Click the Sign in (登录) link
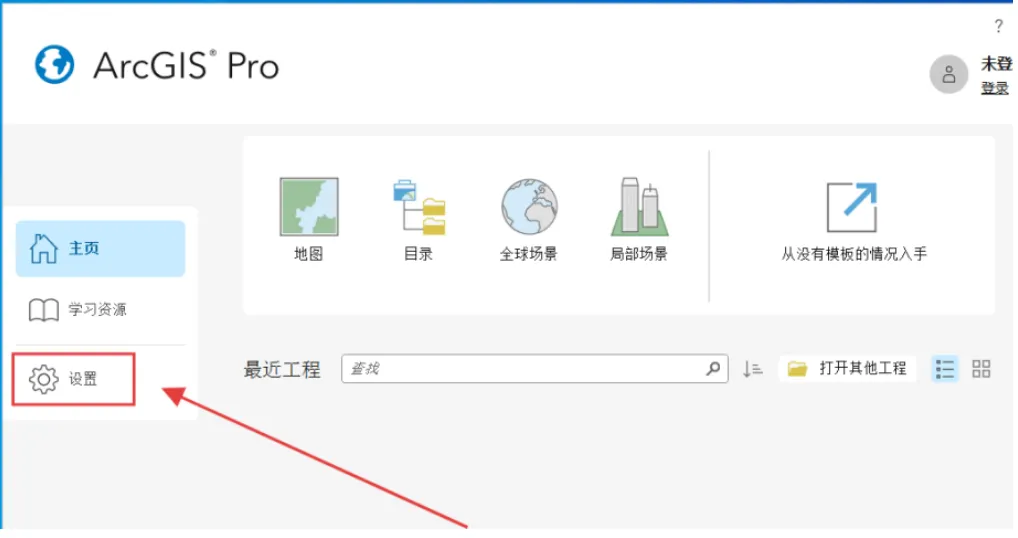Screen dimensions: 1018x538 995,88
